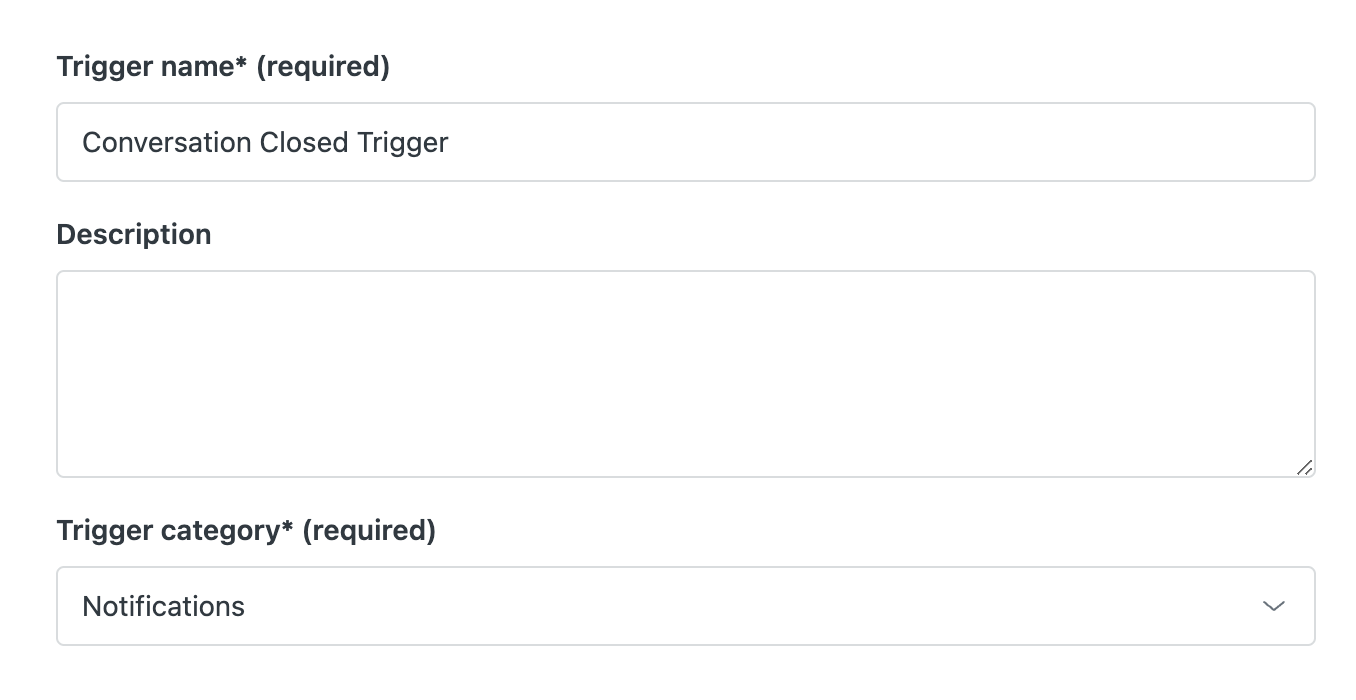Click the dropdown chevron beside Notifications
Viewport: 1356px width, 700px height.
pos(1273,606)
